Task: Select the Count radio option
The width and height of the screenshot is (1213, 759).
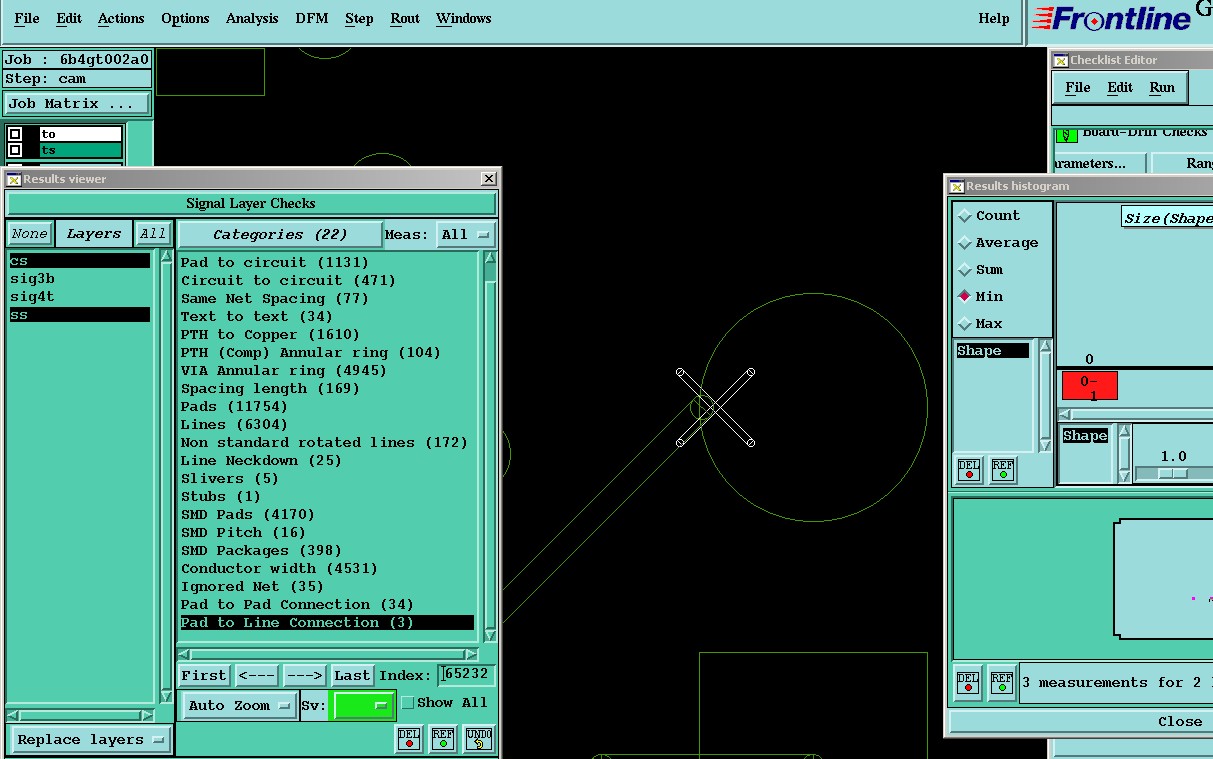Action: point(965,216)
